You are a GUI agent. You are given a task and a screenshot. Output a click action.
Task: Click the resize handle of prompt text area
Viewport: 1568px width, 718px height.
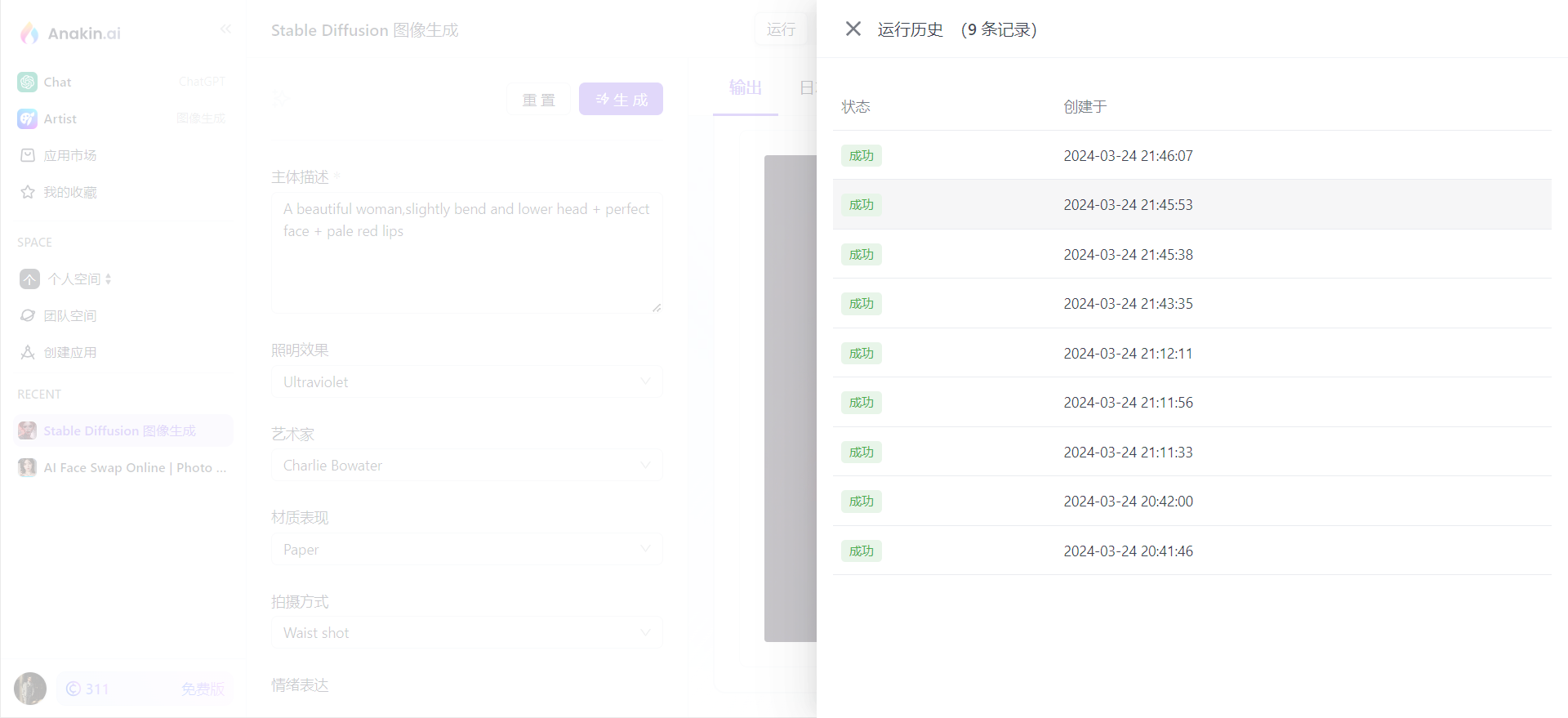[657, 307]
